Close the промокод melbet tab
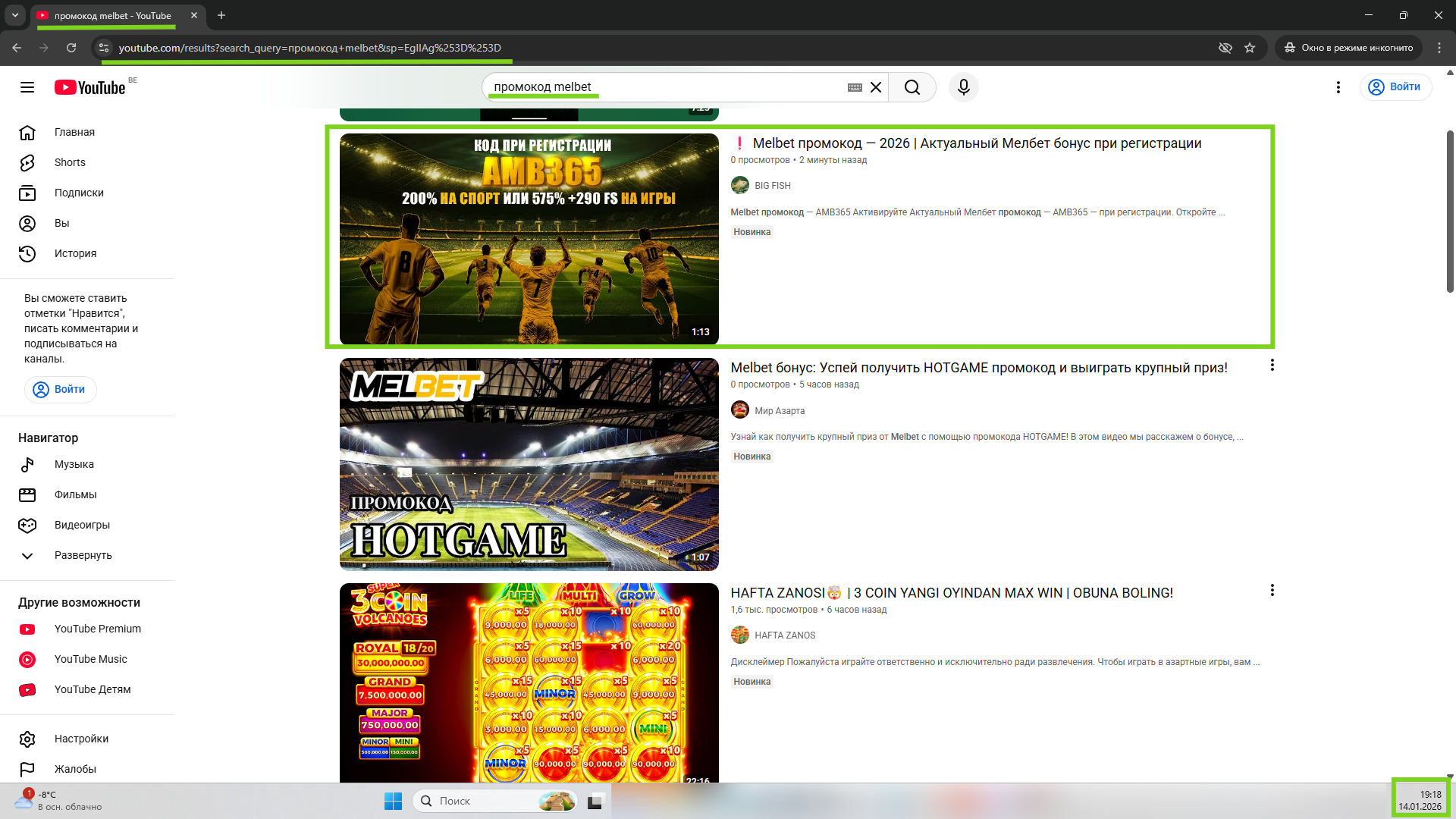The height and width of the screenshot is (819, 1456). [x=194, y=15]
